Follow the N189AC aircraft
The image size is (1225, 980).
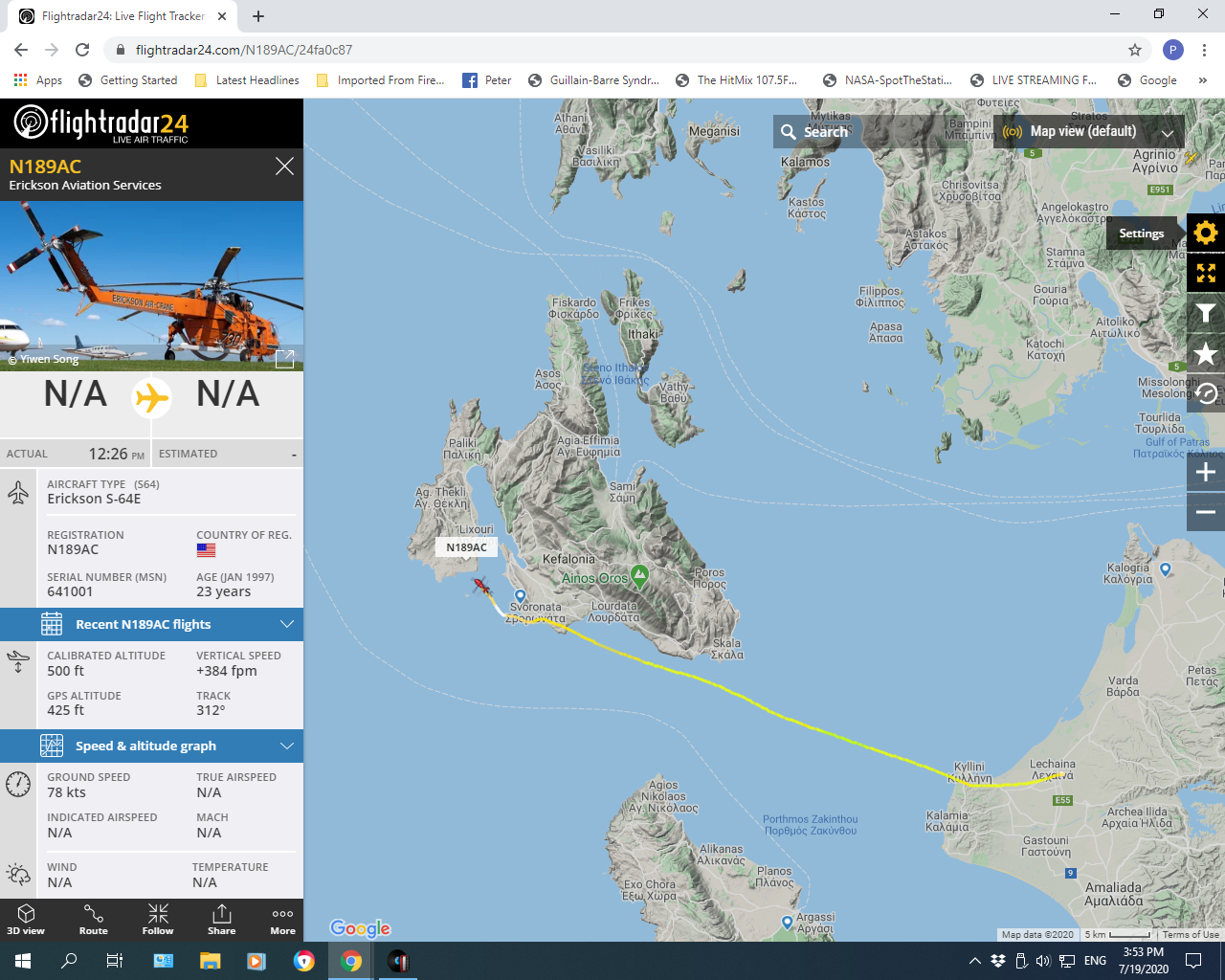158,919
